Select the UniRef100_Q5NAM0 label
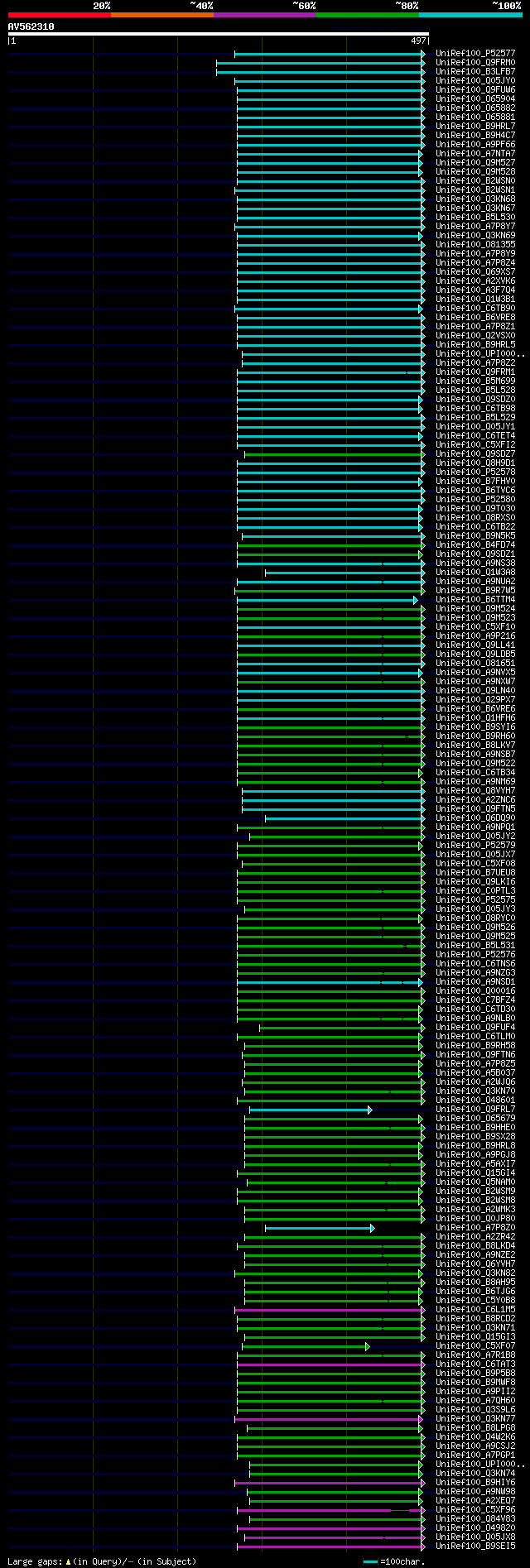Viewport: 530px width, 1568px height. [475, 1182]
